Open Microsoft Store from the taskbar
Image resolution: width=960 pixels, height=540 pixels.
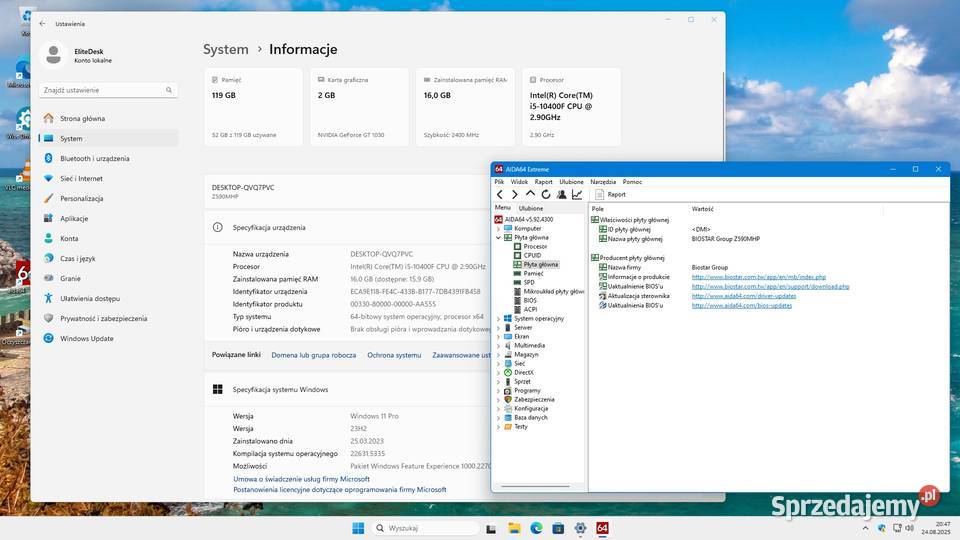[x=558, y=528]
